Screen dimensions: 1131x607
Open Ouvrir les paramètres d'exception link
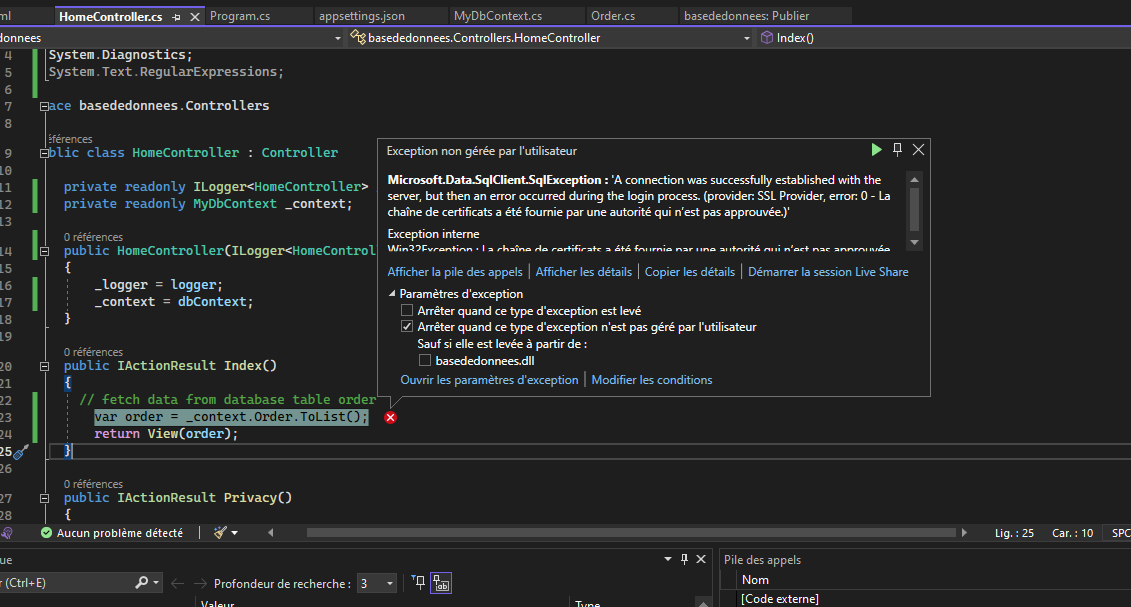pos(489,380)
